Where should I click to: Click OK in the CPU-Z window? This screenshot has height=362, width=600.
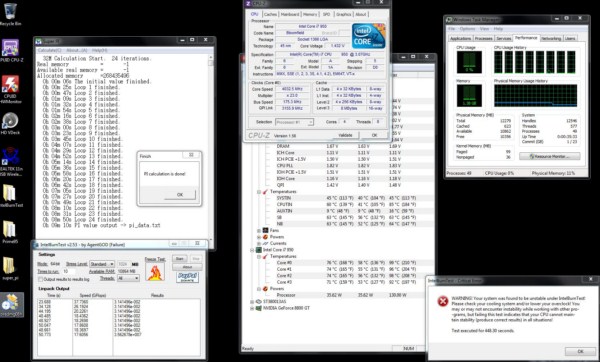tap(374, 135)
